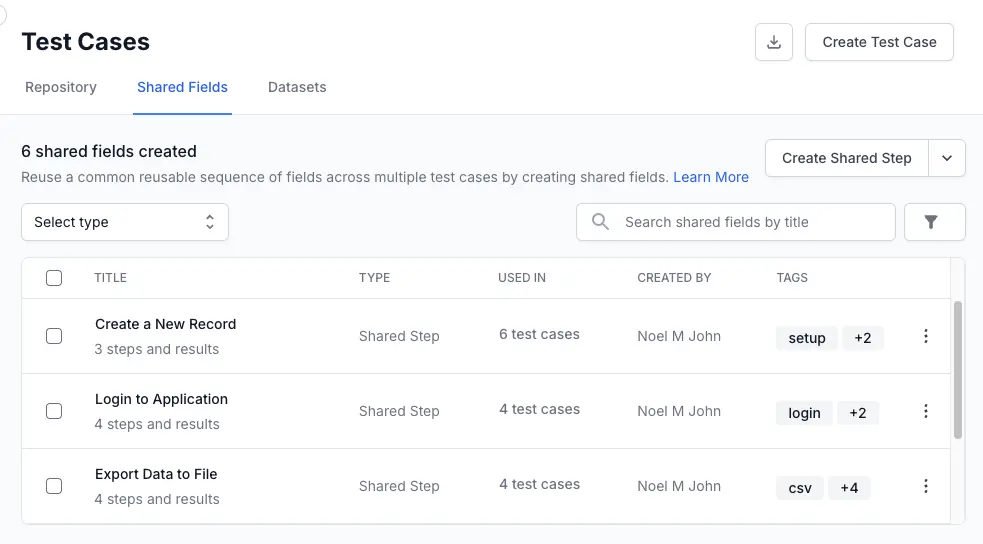Focus the Search shared fields input
This screenshot has width=983, height=544.
click(x=735, y=222)
